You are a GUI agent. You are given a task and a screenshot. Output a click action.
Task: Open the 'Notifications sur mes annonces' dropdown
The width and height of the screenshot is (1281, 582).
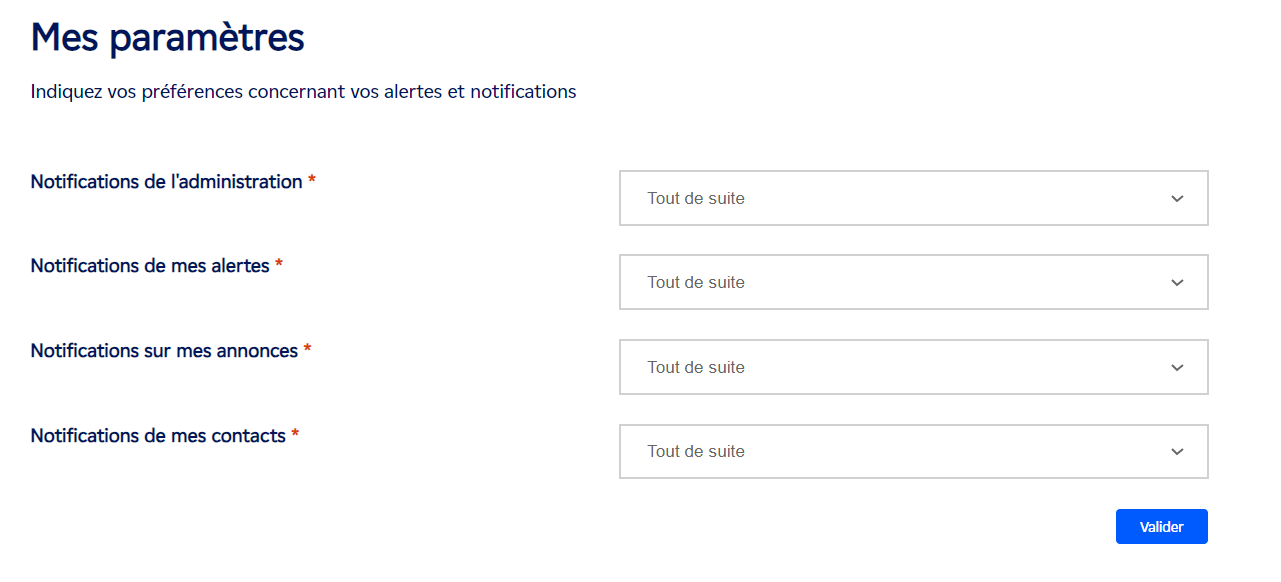pyautogui.click(x=913, y=367)
